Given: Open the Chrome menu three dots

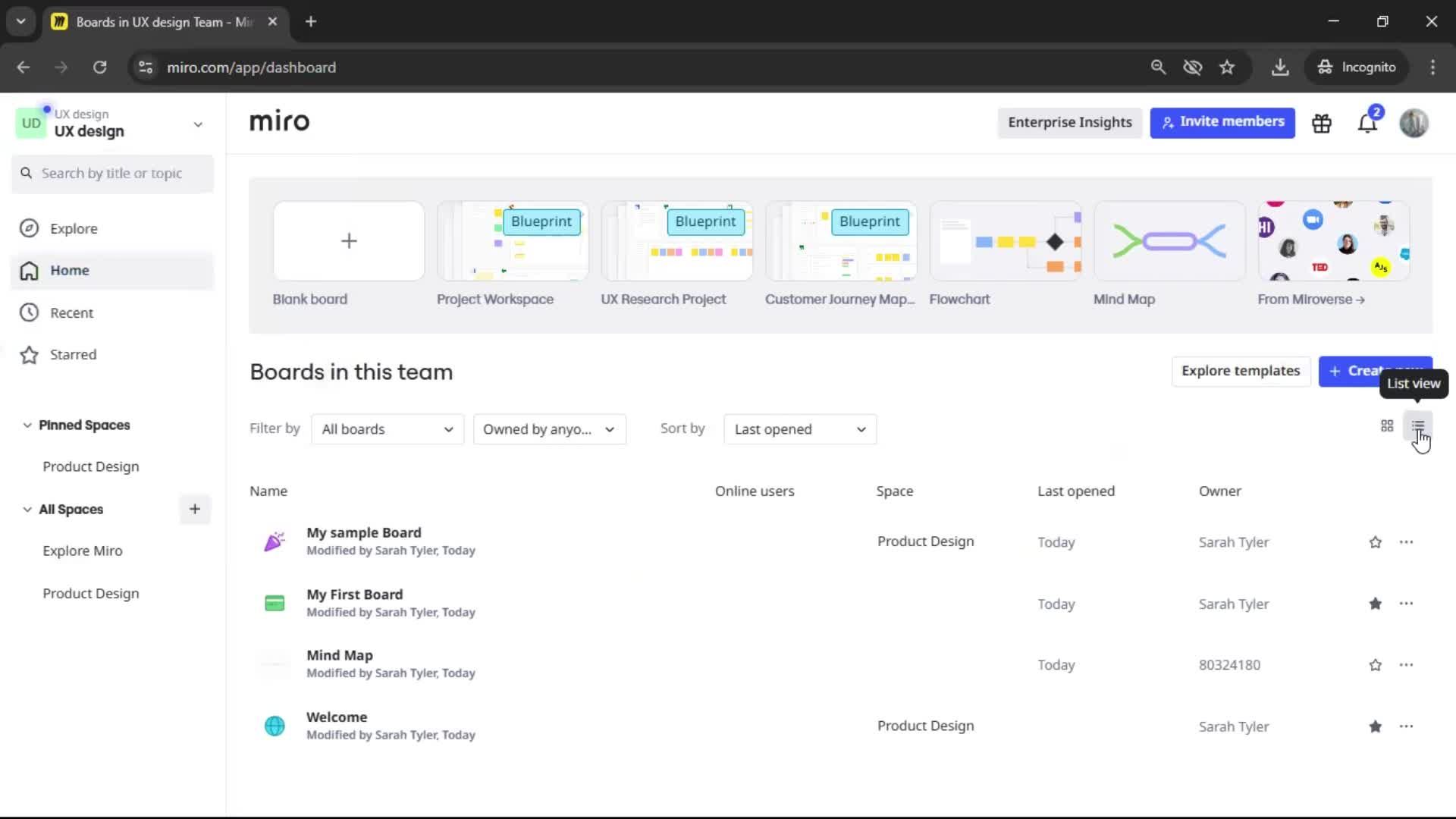Looking at the screenshot, I should (x=1432, y=67).
